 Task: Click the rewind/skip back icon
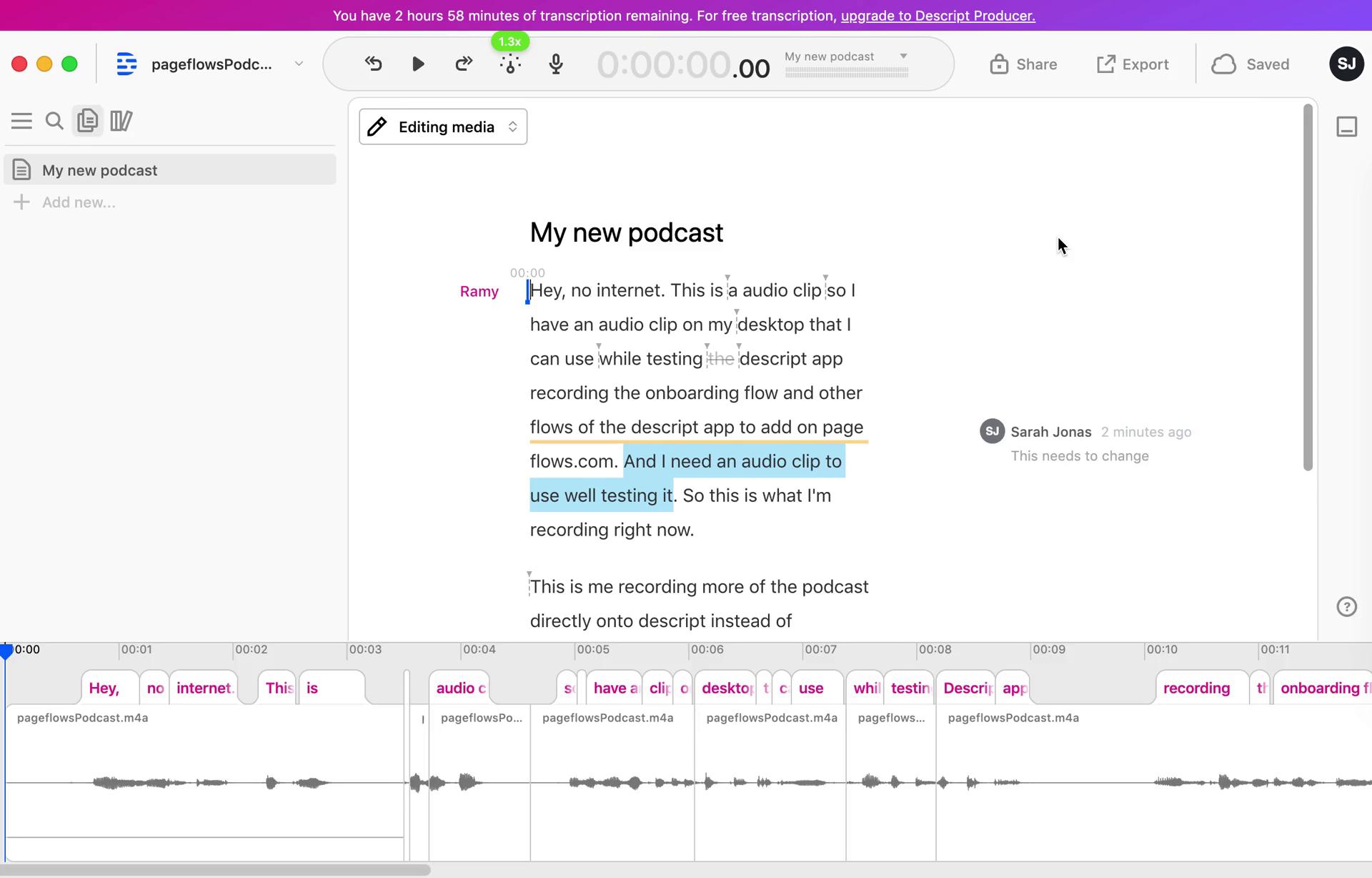coord(373,64)
